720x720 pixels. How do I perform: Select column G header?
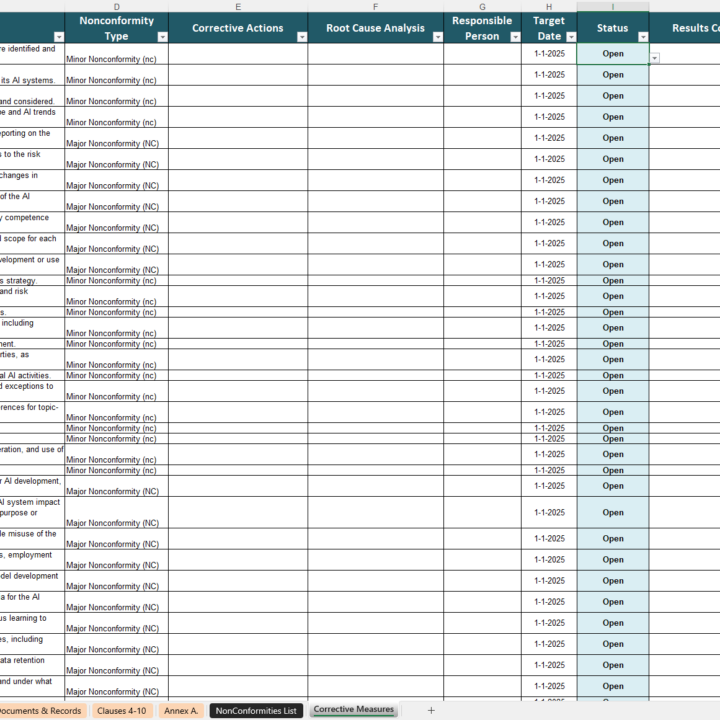pos(482,6)
